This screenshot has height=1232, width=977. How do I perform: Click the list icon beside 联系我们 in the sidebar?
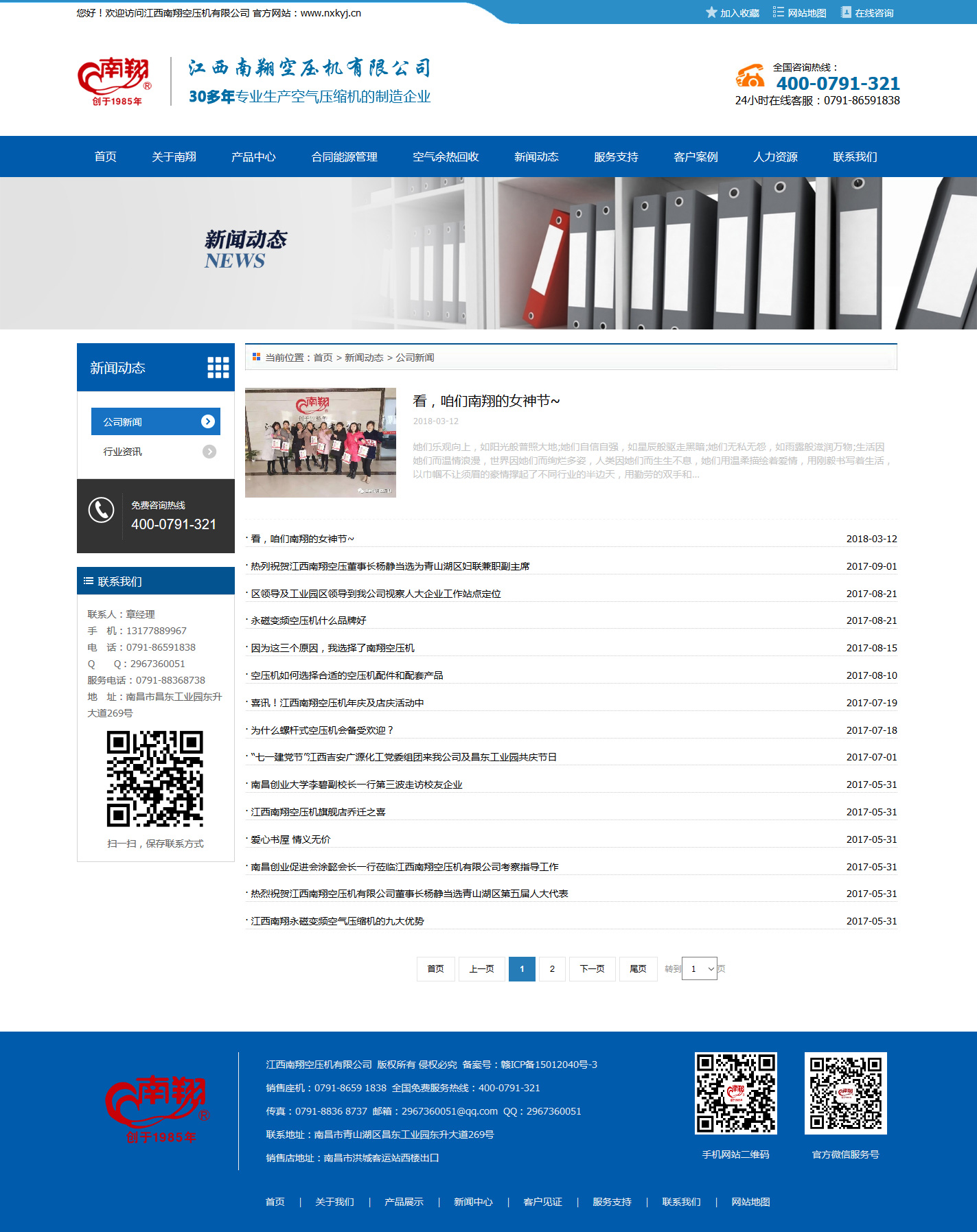pos(89,581)
